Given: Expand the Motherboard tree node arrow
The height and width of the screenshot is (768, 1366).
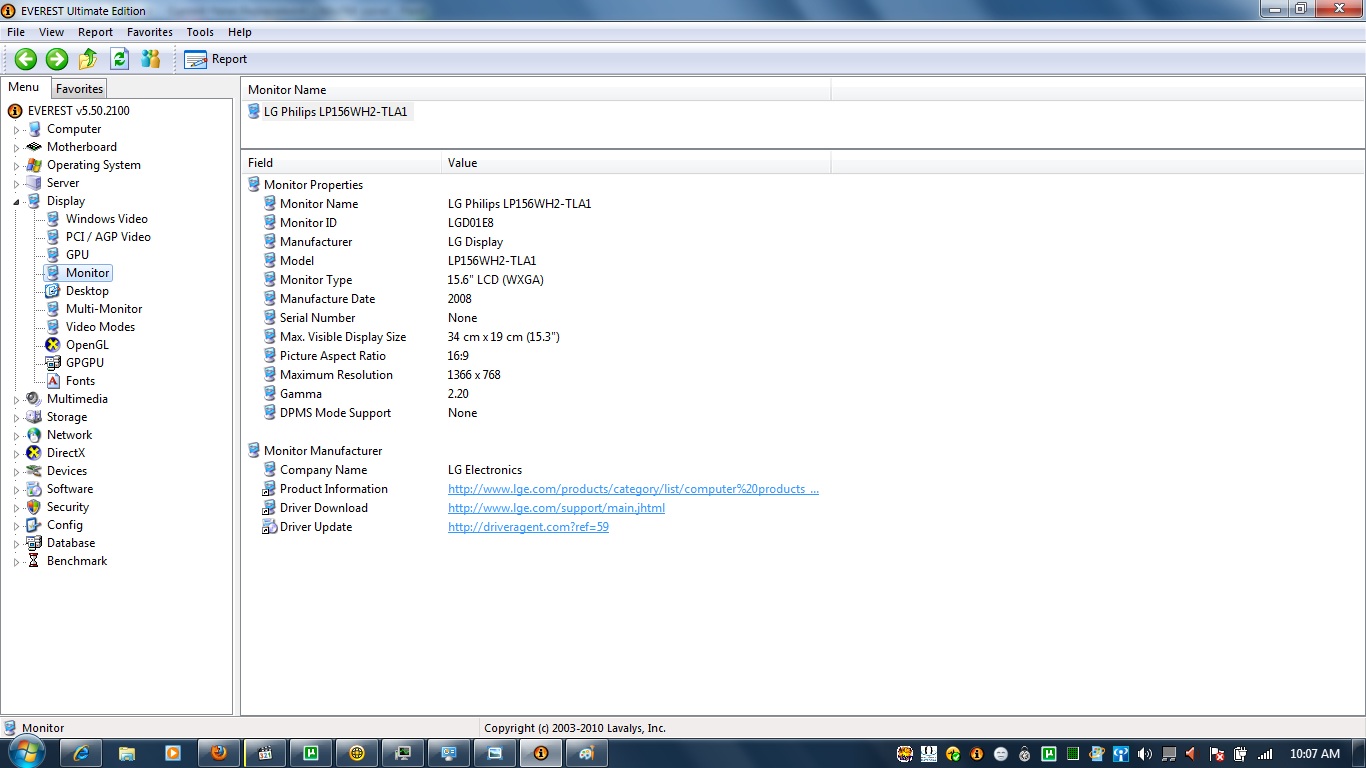Looking at the screenshot, I should [16, 148].
